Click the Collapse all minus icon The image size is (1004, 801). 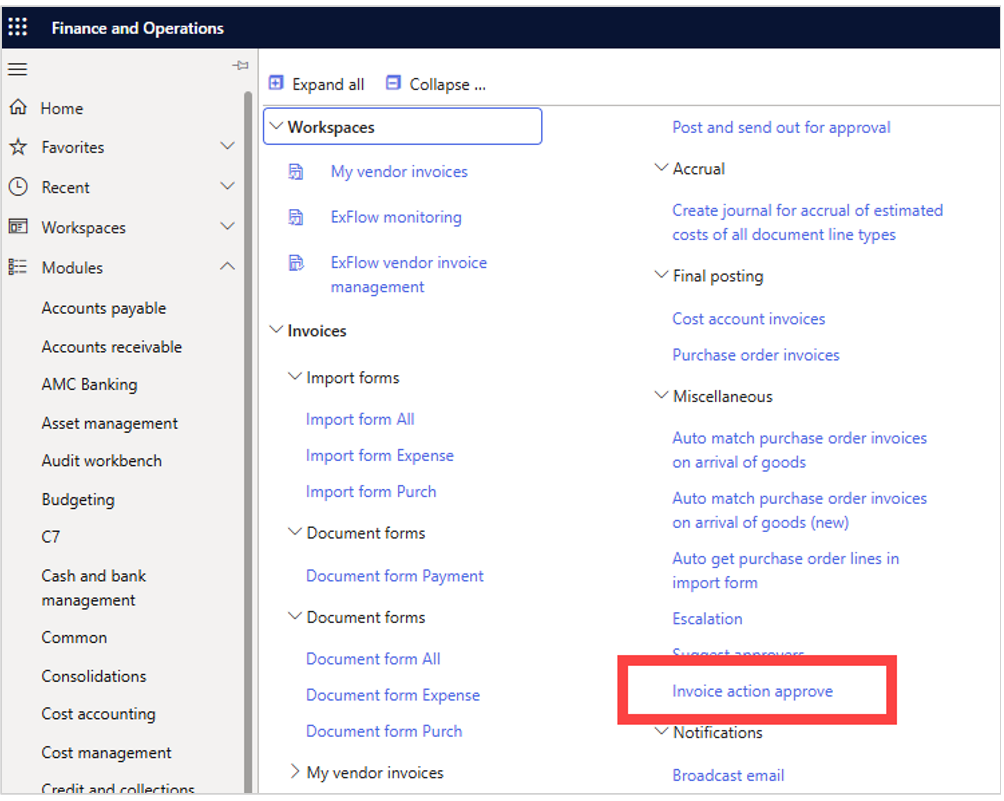pos(393,83)
